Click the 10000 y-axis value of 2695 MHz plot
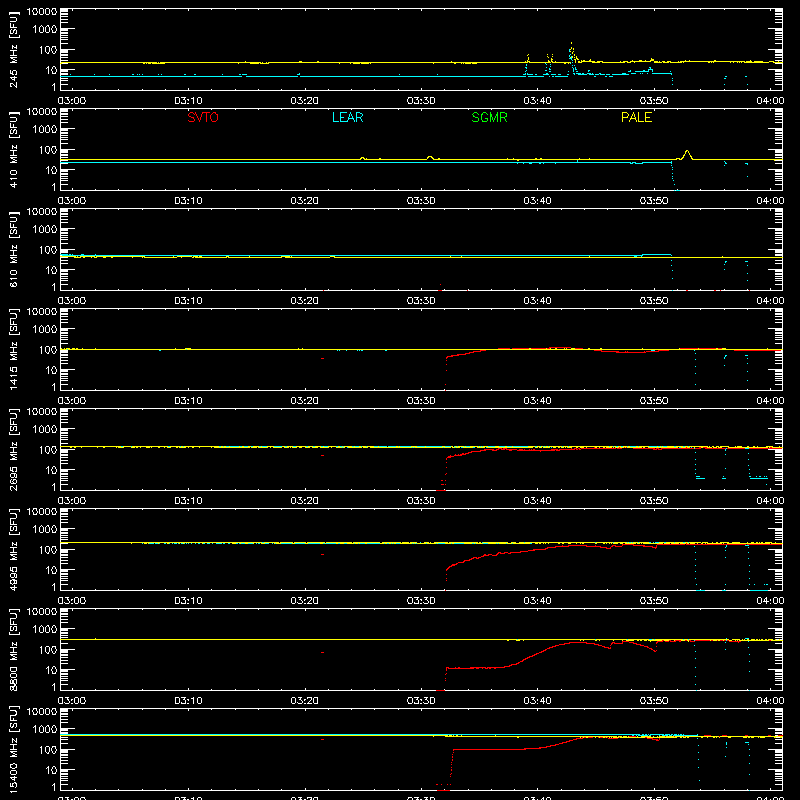Screen dimensions: 800x800 (x=42, y=412)
